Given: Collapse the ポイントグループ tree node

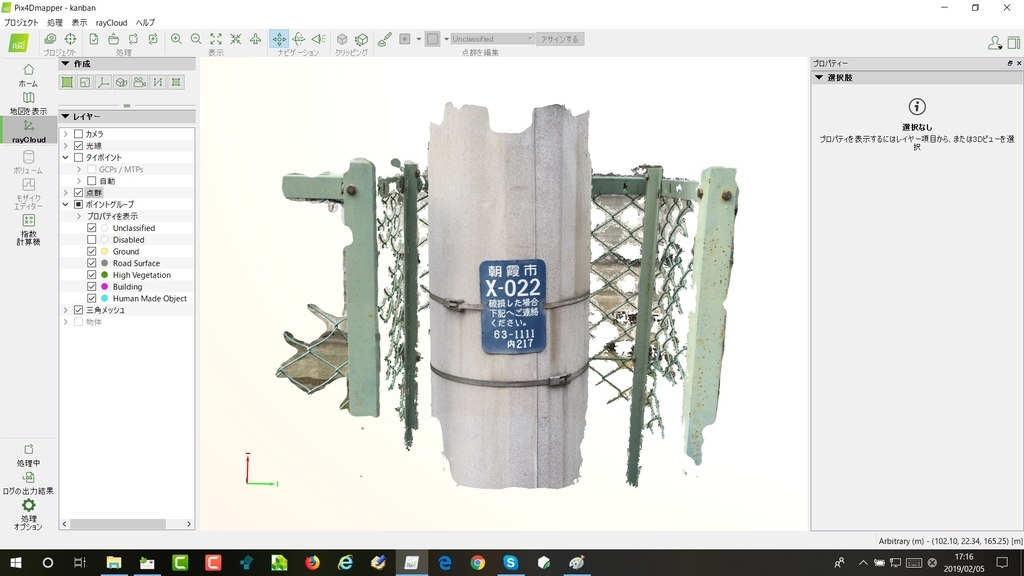Looking at the screenshot, I should (66, 204).
